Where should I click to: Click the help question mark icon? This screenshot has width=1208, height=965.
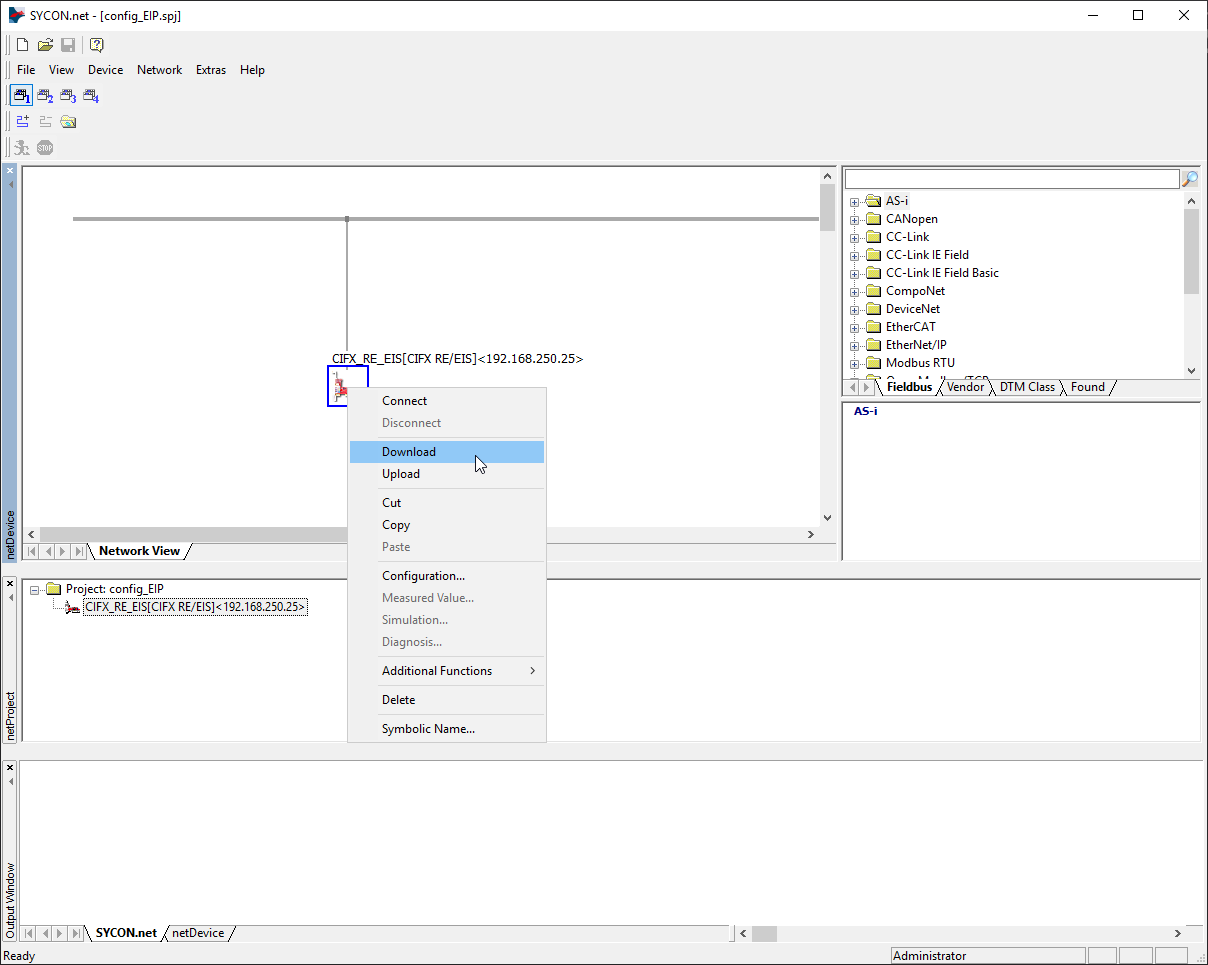[96, 45]
